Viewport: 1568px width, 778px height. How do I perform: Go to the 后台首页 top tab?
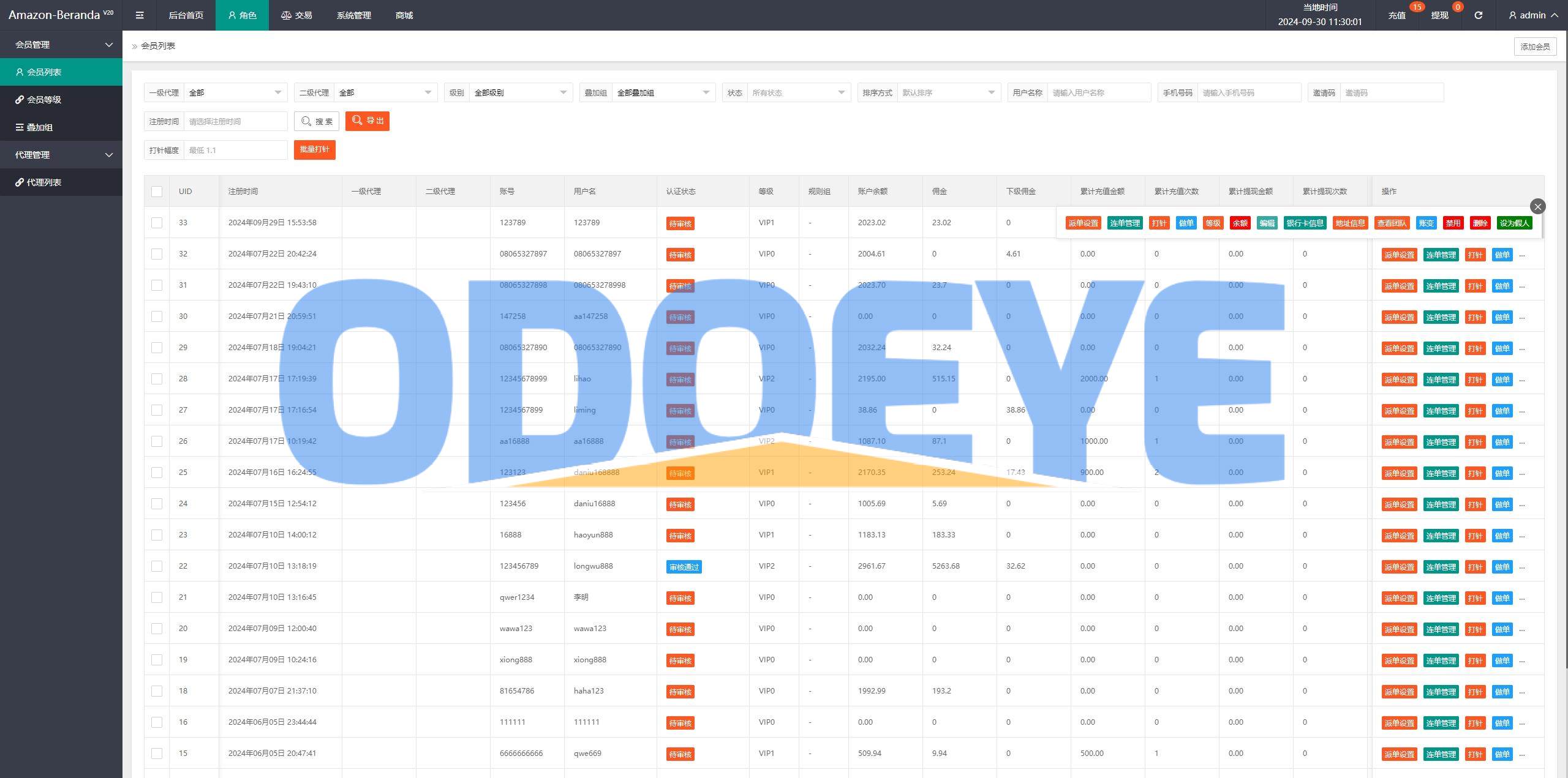(x=186, y=15)
